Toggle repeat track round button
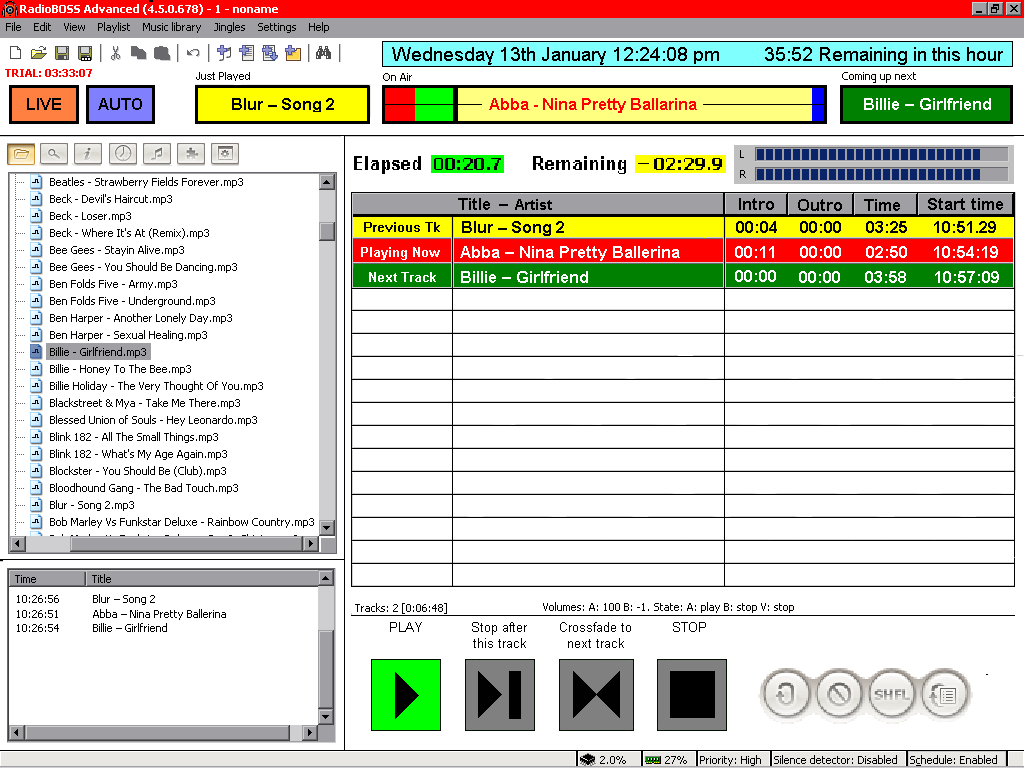The width and height of the screenshot is (1024, 768). click(x=785, y=694)
